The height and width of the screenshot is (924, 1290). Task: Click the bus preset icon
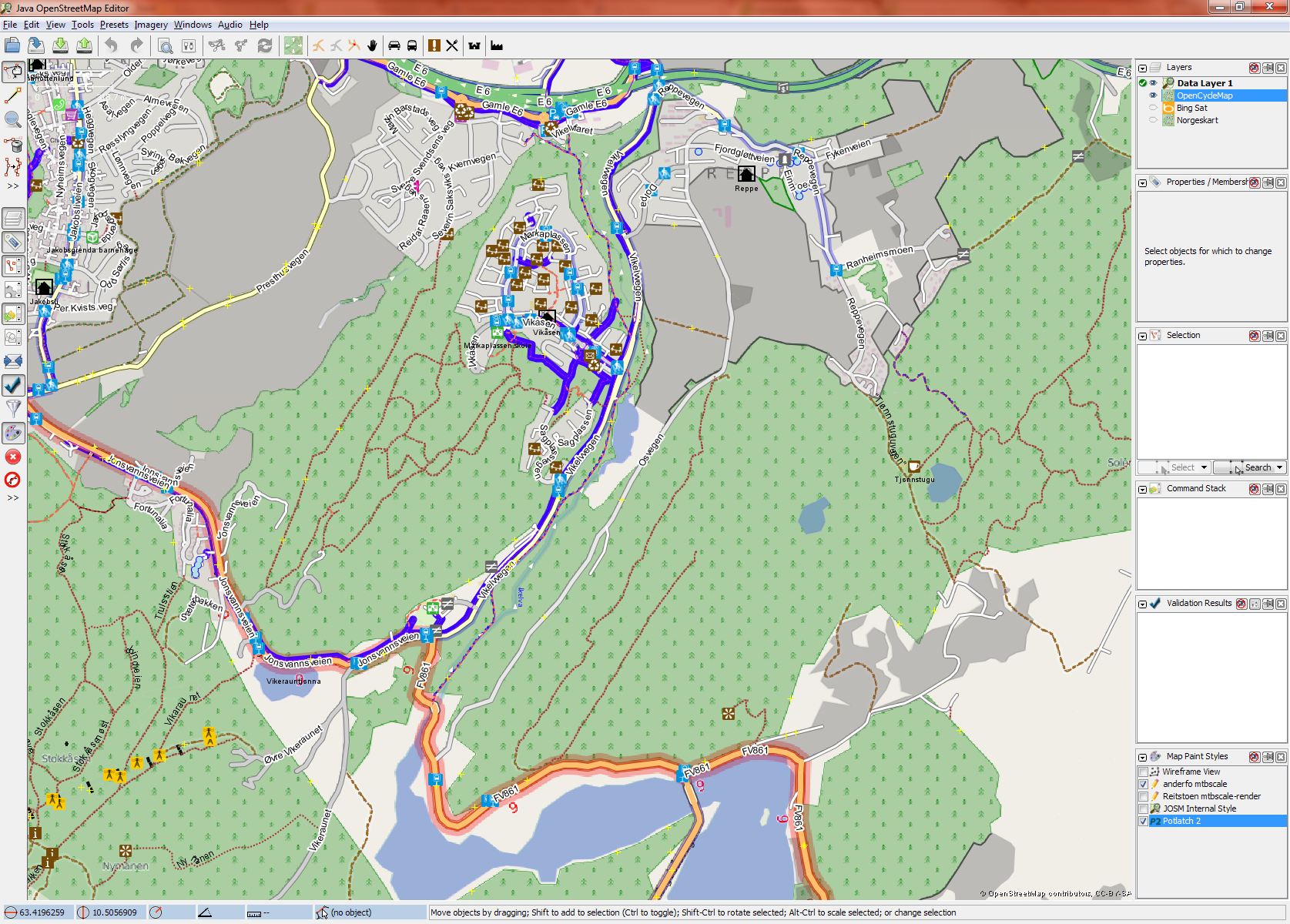[x=412, y=45]
